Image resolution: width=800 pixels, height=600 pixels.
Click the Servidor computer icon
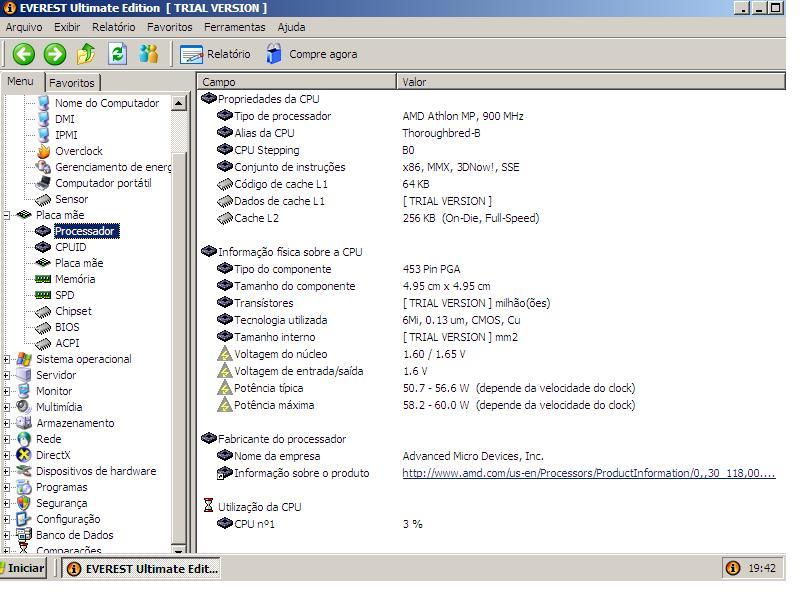point(24,375)
